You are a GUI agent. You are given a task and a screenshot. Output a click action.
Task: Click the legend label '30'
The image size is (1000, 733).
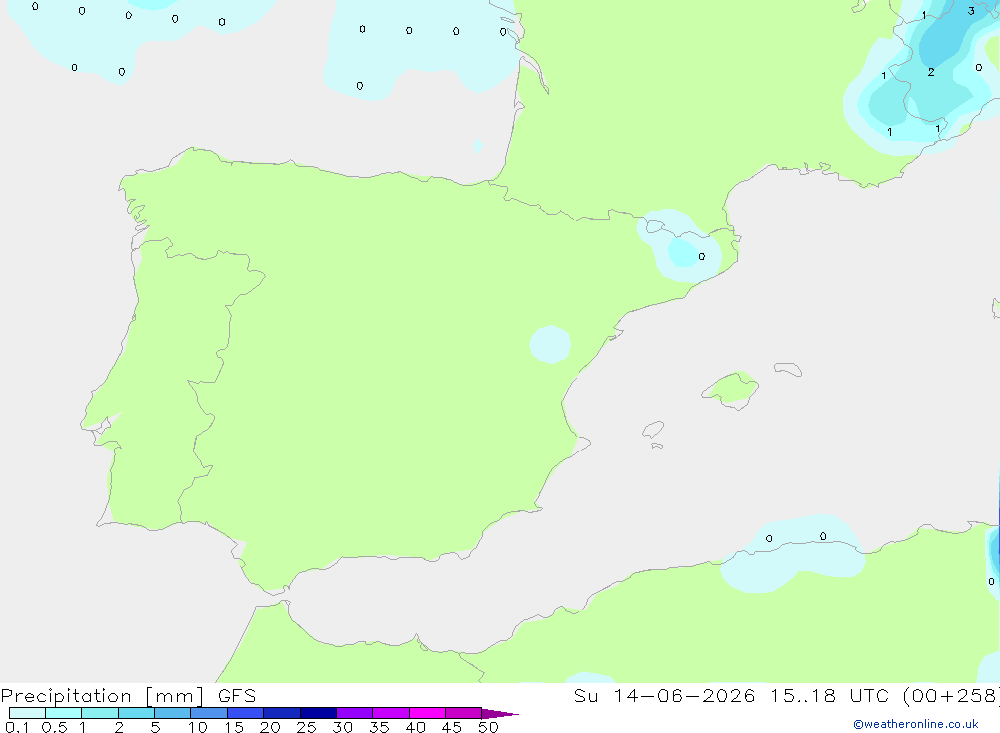coord(343,727)
